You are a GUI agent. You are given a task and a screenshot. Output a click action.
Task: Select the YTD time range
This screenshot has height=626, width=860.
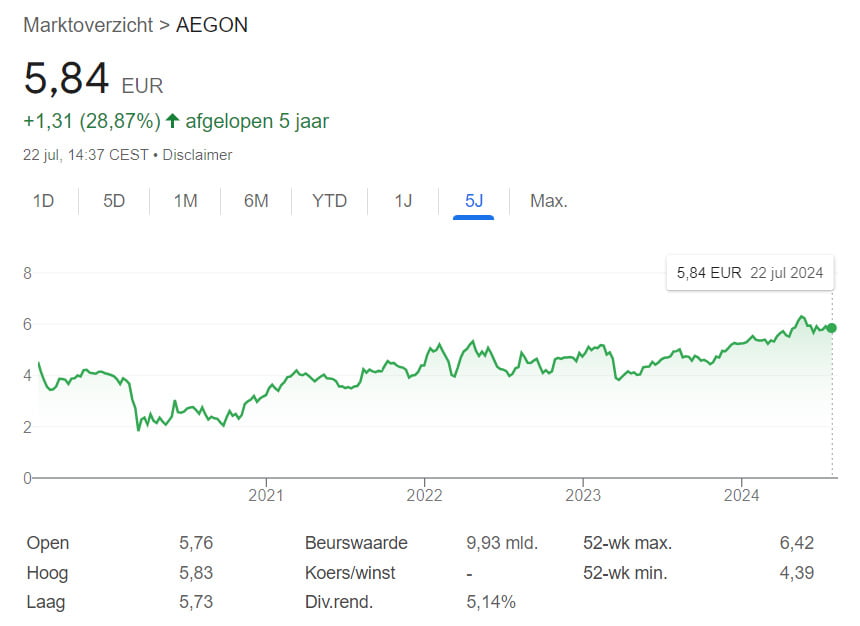pyautogui.click(x=329, y=201)
